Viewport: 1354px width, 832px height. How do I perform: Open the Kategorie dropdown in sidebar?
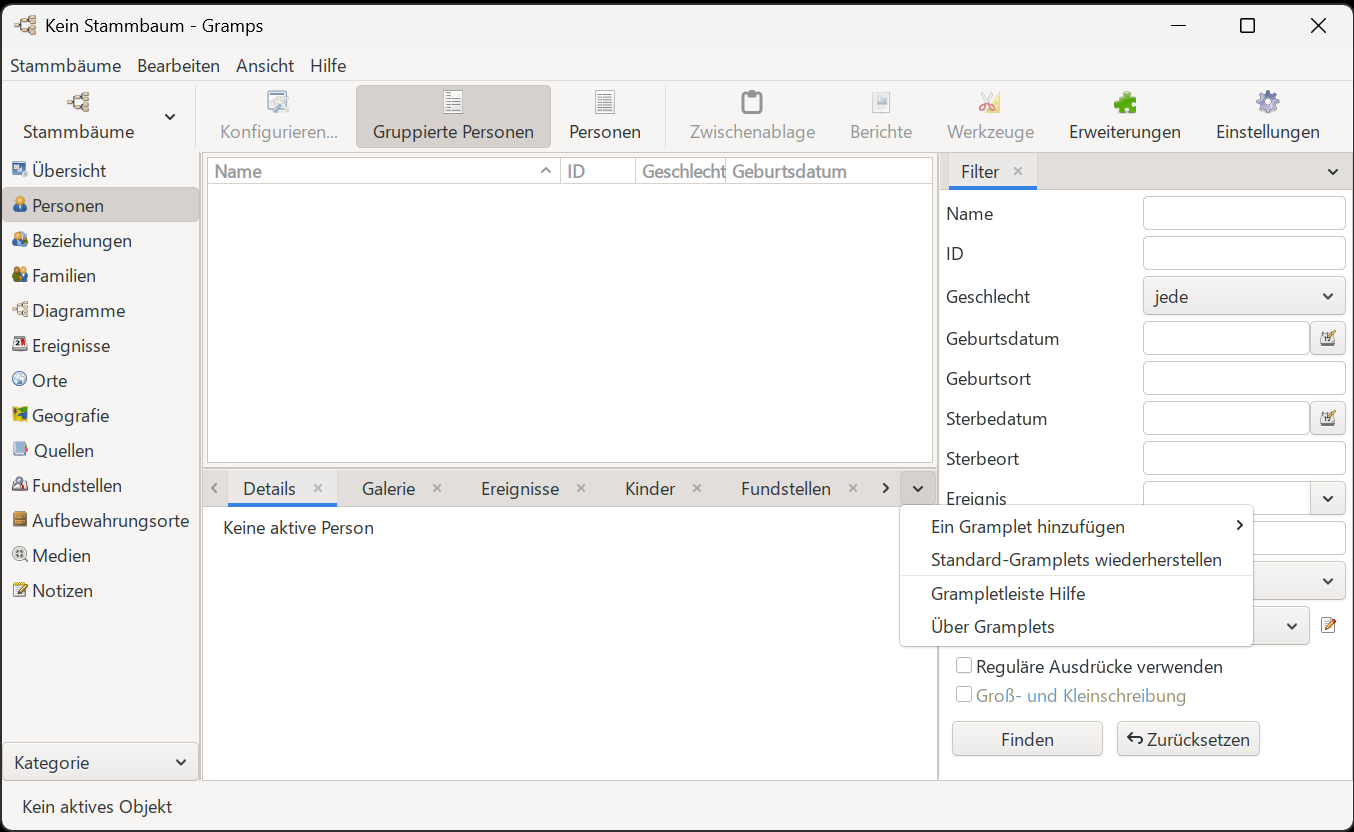point(100,762)
